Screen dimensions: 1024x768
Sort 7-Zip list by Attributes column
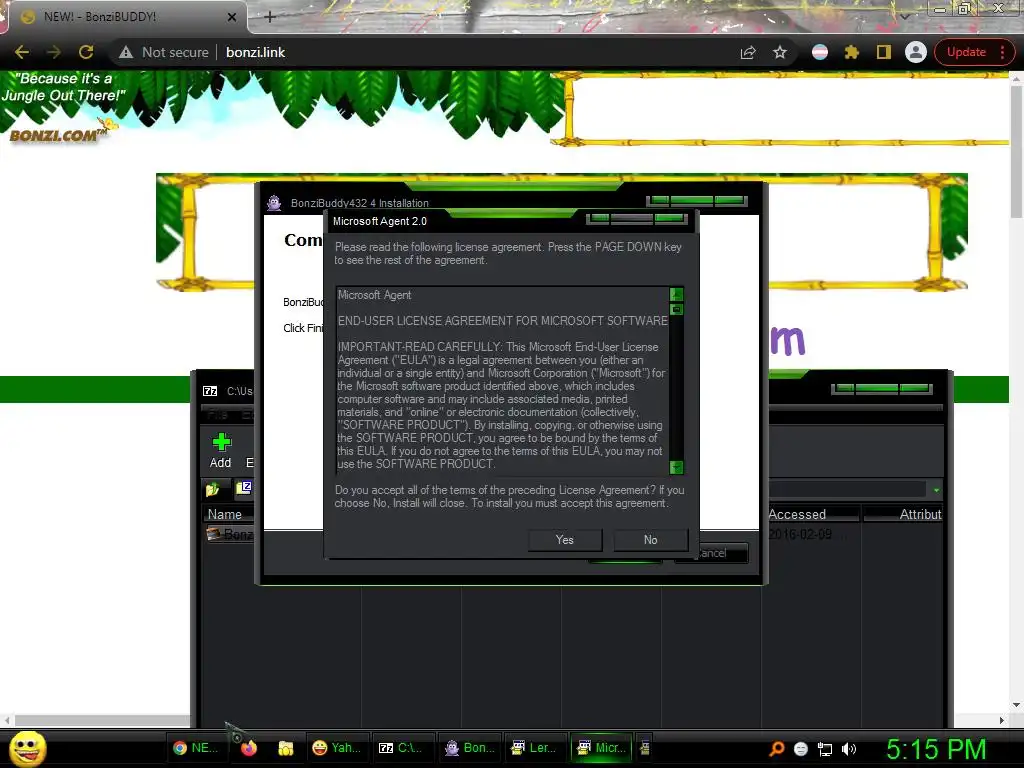point(904,514)
